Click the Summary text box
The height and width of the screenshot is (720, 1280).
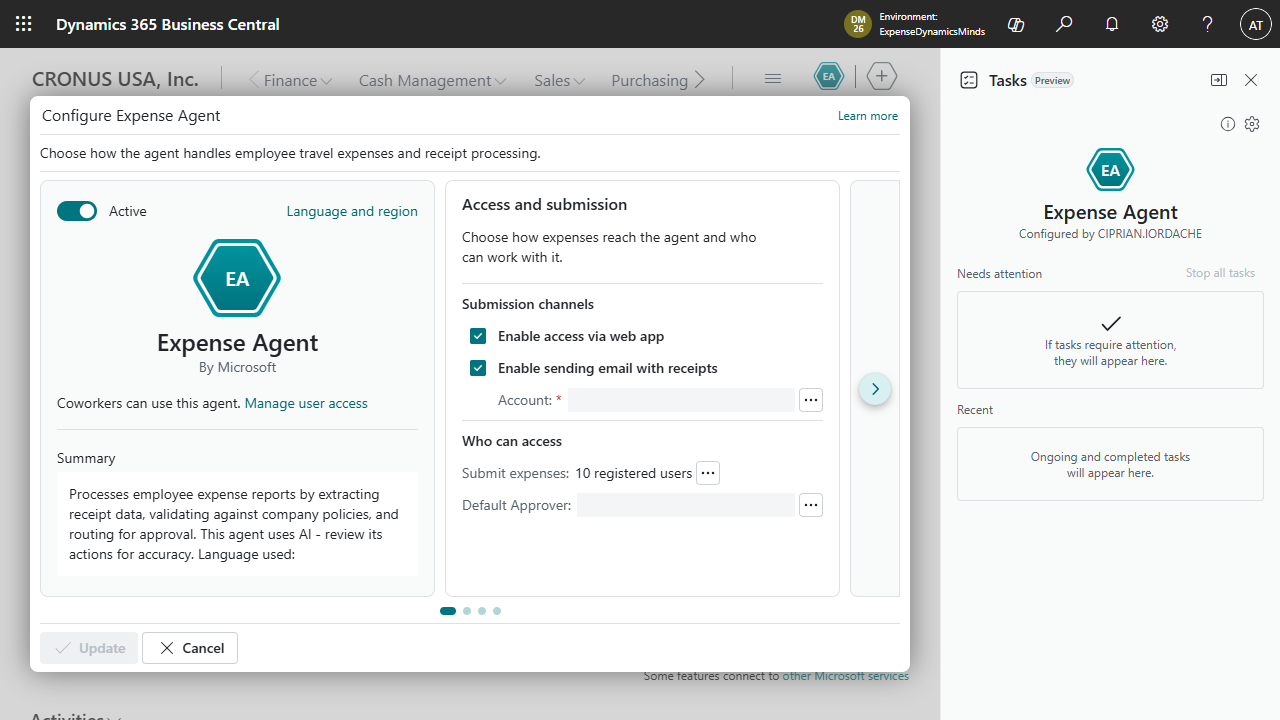point(237,524)
